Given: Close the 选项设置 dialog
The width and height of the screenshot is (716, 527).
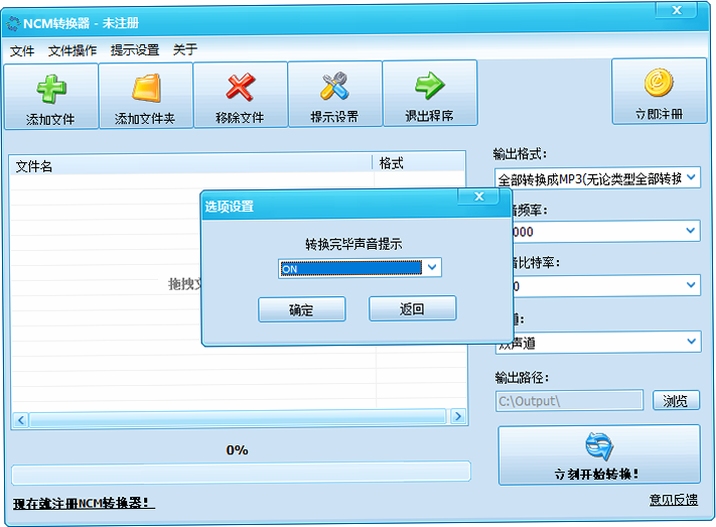Looking at the screenshot, I should (479, 197).
